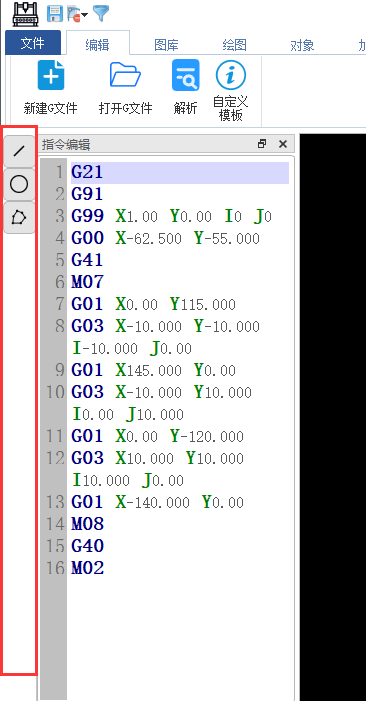Screen dimensions: 366x701
Task: Click the G40 command line
Action: (87, 546)
